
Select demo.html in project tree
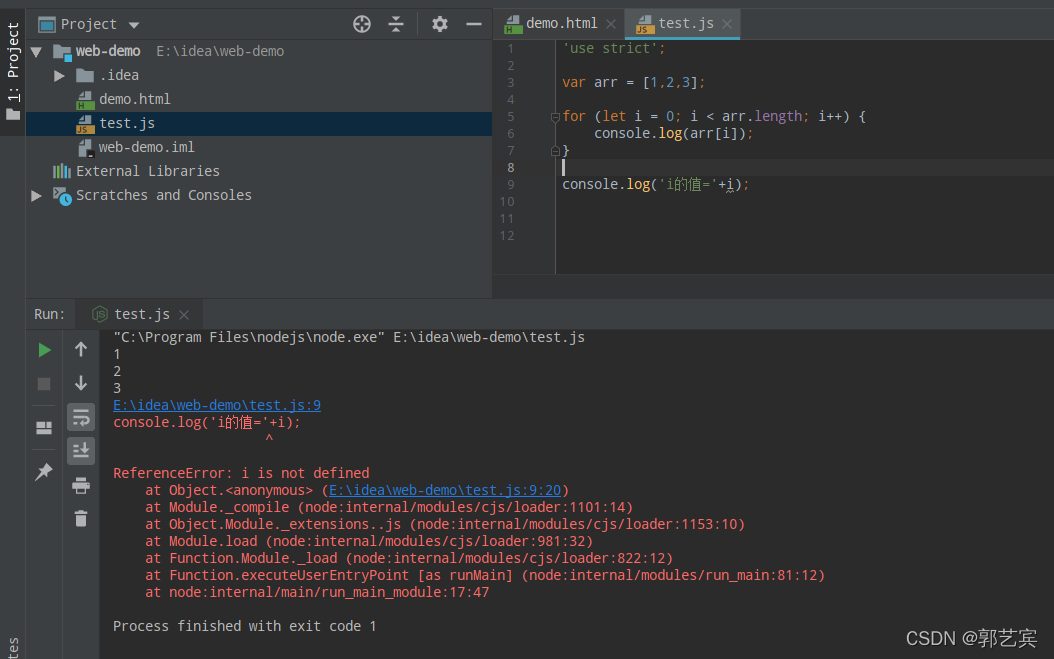click(x=134, y=100)
